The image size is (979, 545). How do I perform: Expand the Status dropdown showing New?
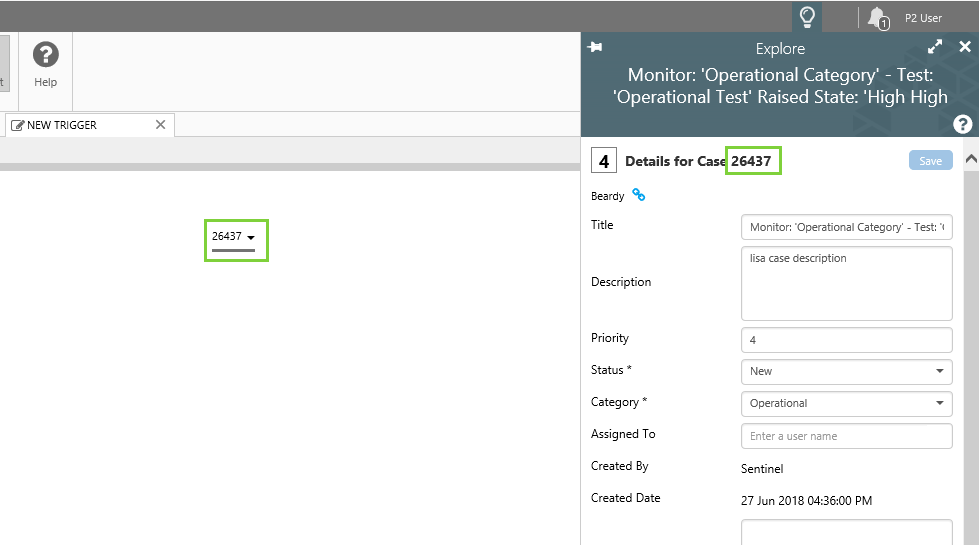pyautogui.click(x=846, y=371)
